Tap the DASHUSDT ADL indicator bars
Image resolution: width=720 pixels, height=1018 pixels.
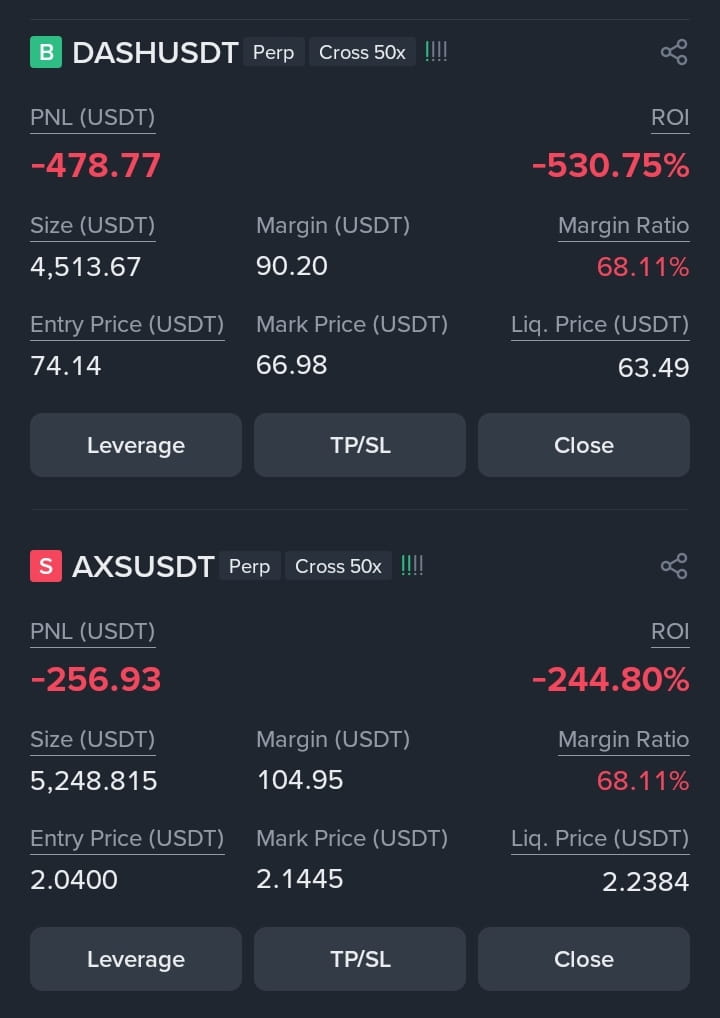point(436,52)
